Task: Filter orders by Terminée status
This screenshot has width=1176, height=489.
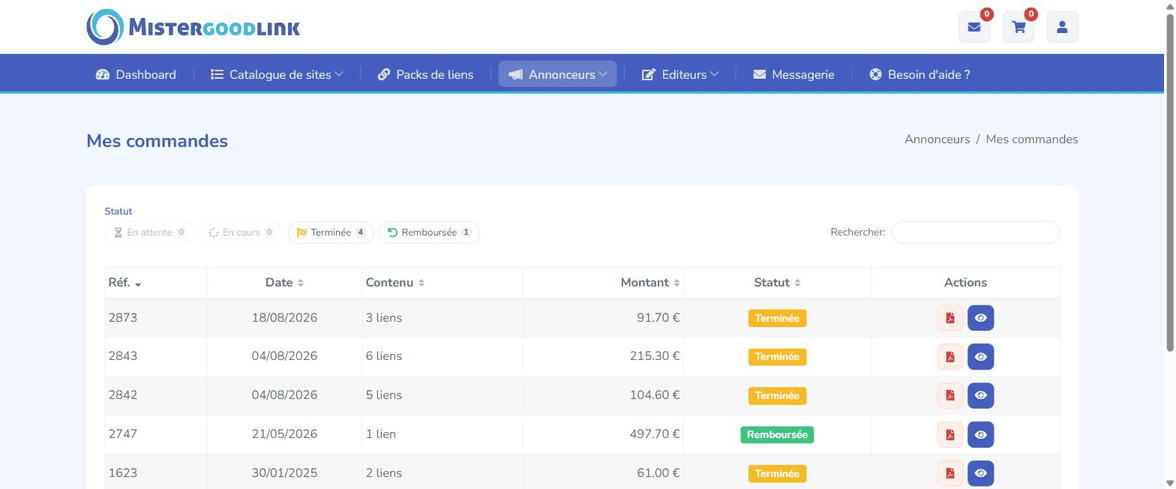Action: point(331,232)
